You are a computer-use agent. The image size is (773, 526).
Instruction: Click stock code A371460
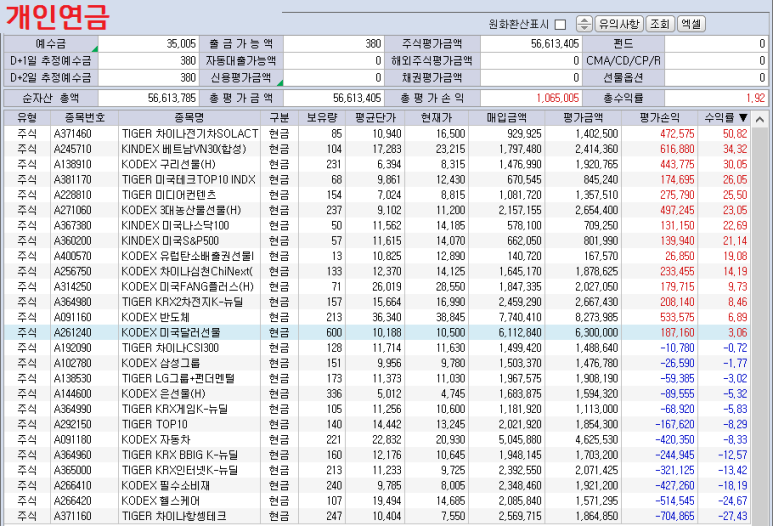click(72, 134)
